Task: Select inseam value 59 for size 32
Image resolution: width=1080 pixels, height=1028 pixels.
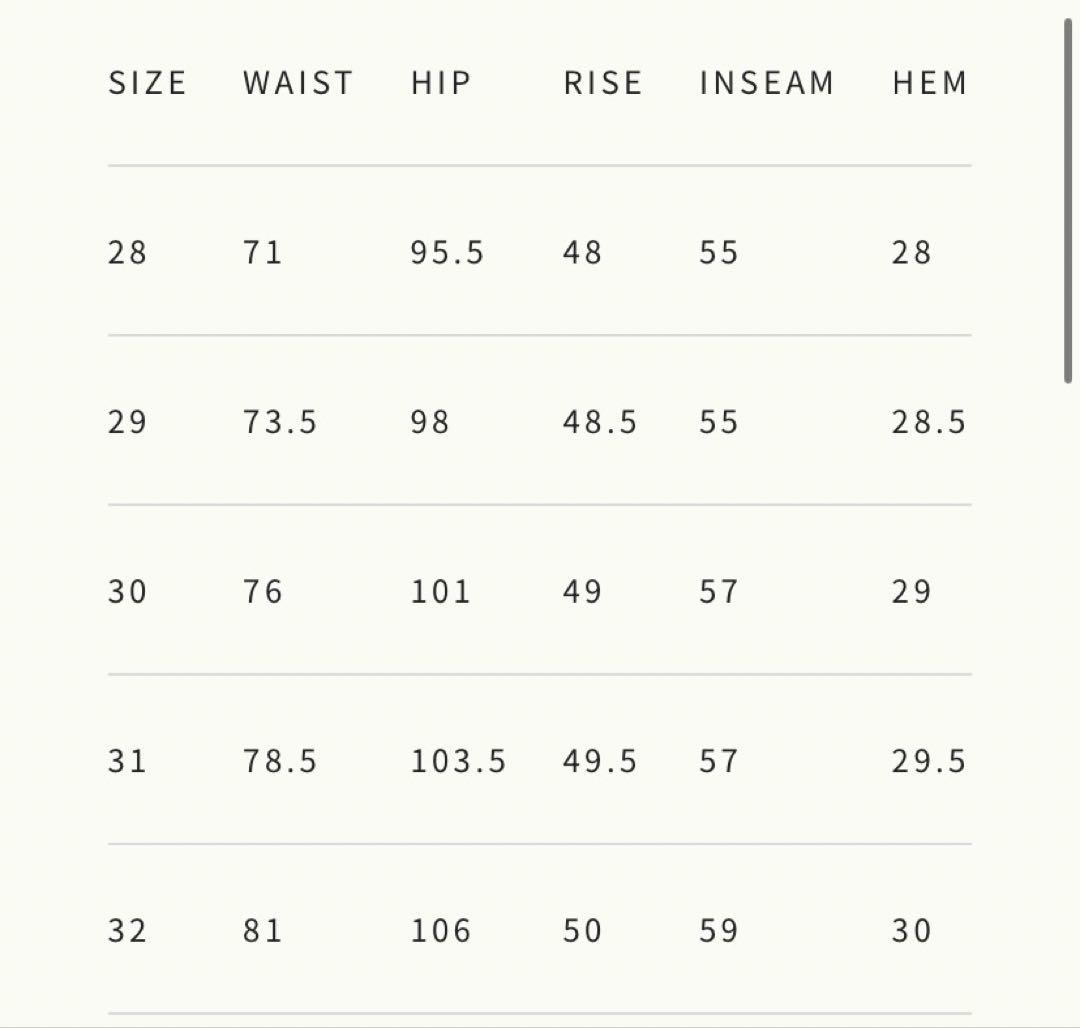Action: 719,932
